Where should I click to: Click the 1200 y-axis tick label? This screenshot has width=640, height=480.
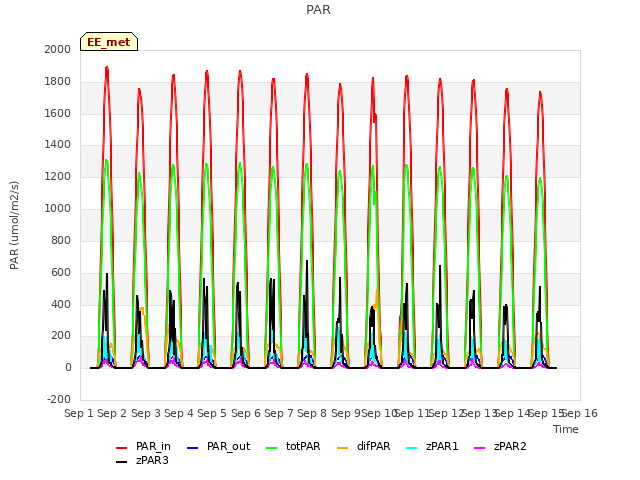(58, 176)
